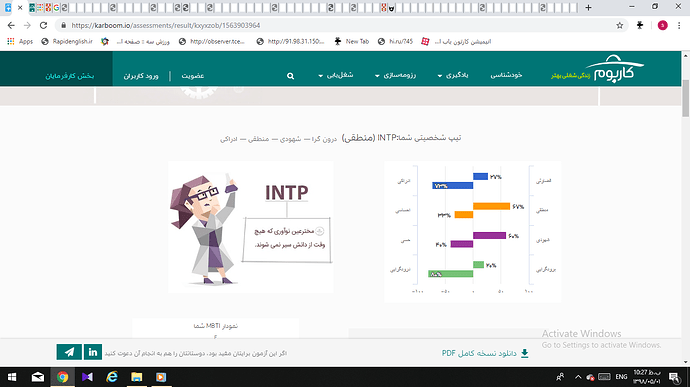
Task: Show hidden system tray icons
Action: click(x=578, y=377)
